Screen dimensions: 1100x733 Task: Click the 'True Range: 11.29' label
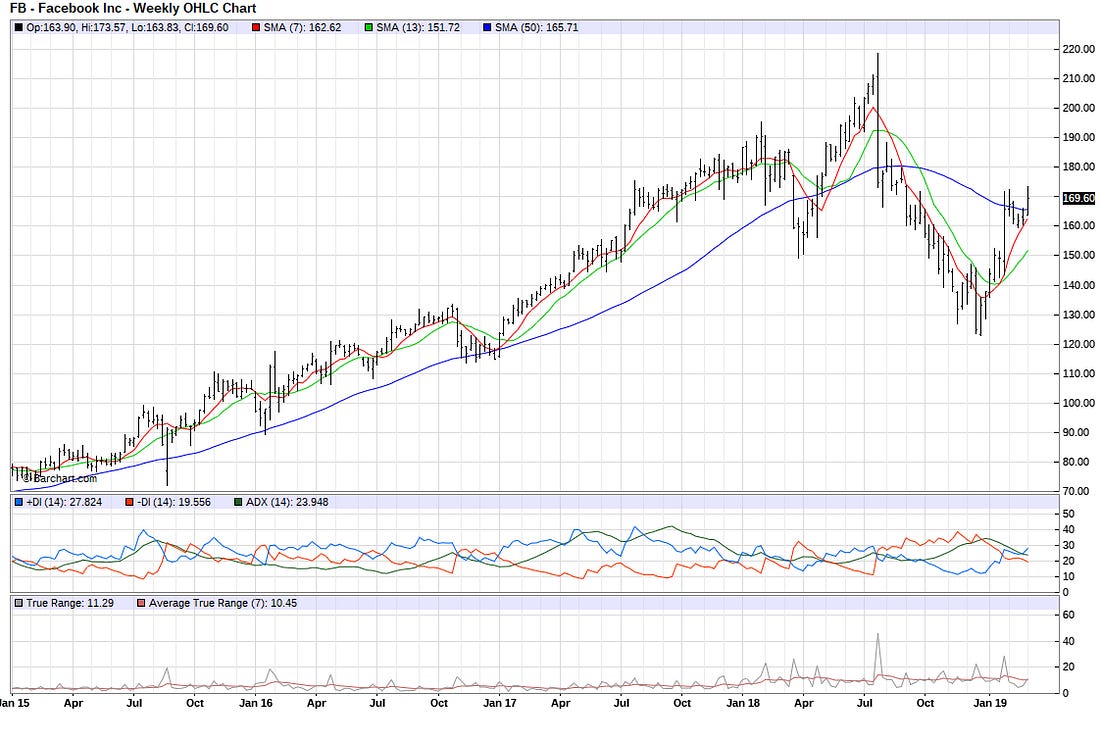point(70,603)
